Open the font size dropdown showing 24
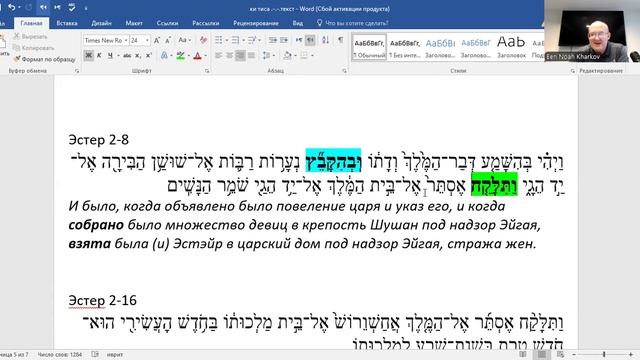 [147, 40]
